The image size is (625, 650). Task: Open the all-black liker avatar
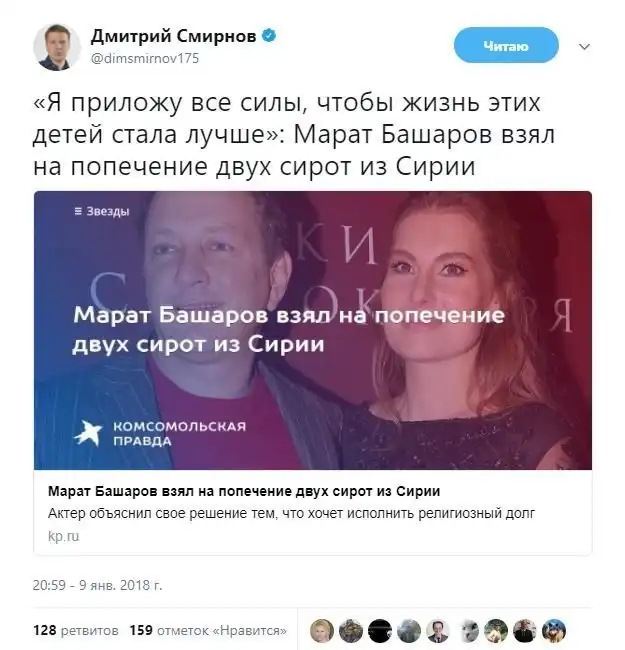tap(380, 631)
